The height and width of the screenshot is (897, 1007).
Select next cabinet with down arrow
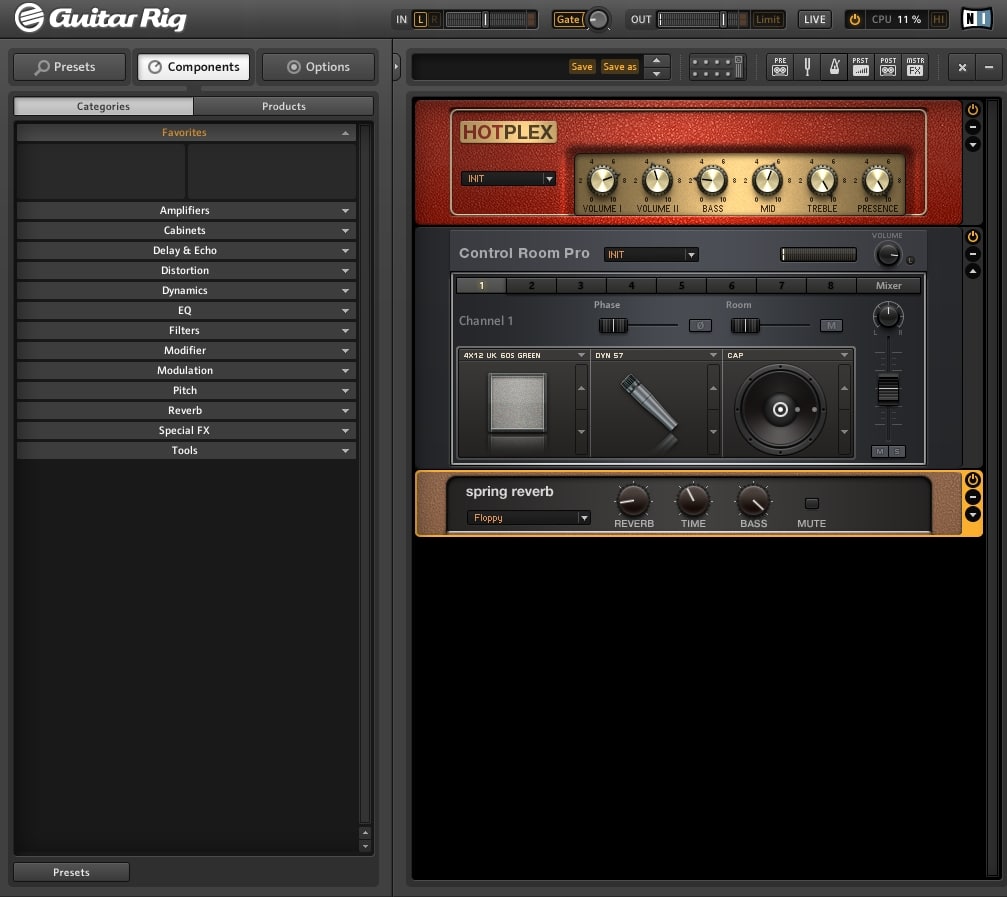[581, 432]
